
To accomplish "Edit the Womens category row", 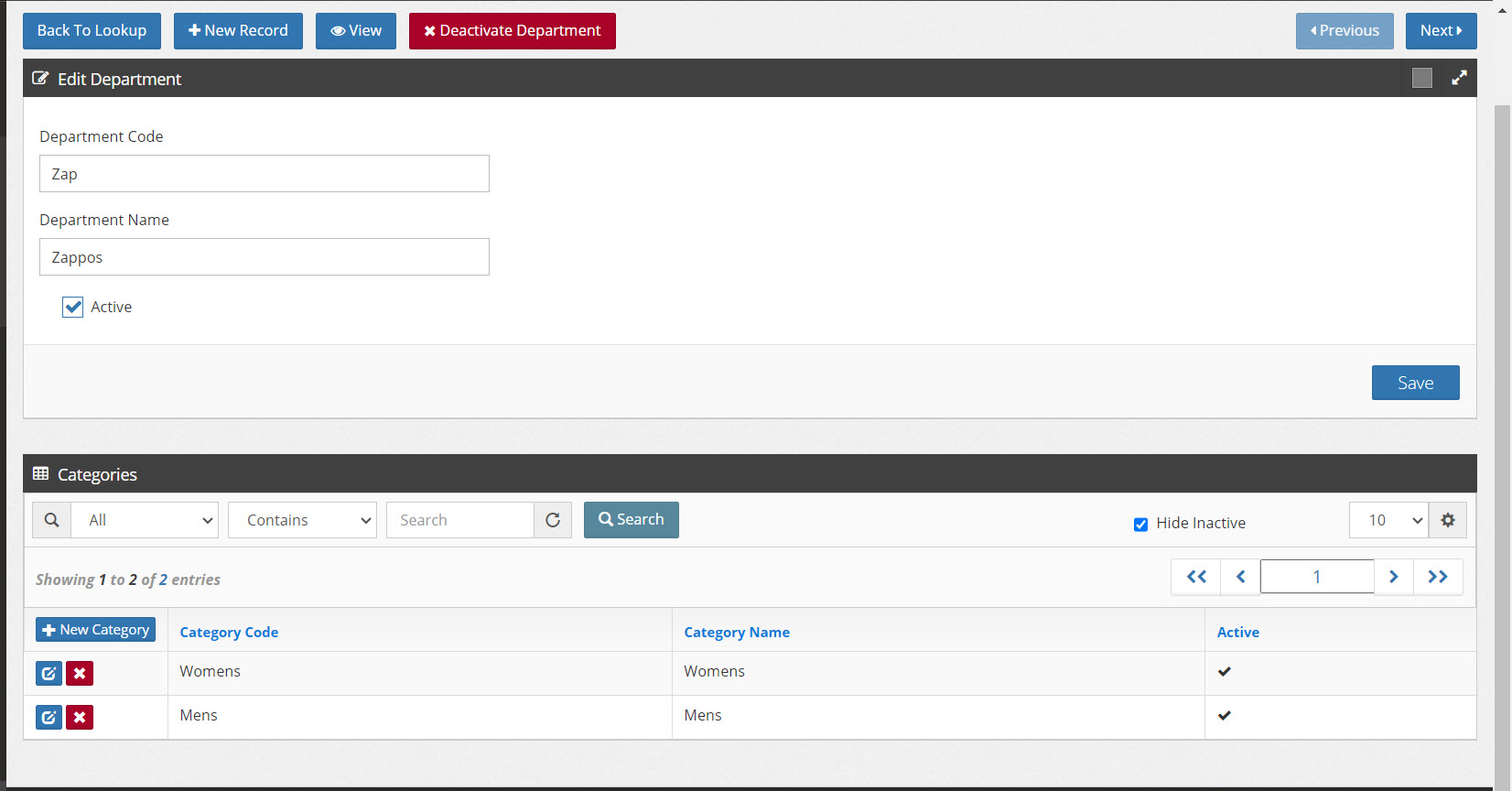I will (49, 674).
